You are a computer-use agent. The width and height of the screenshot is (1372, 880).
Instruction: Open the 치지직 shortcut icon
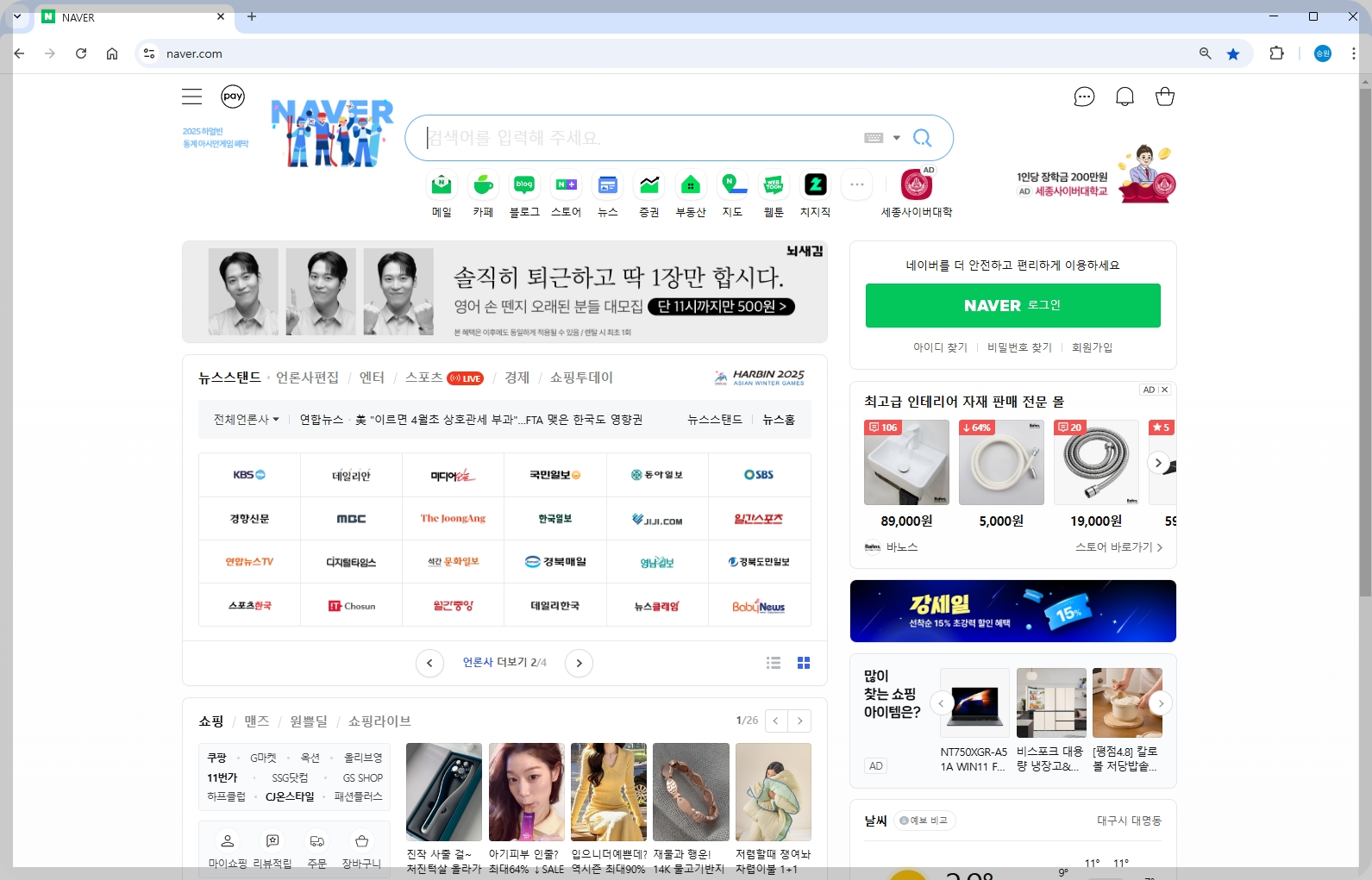[815, 184]
